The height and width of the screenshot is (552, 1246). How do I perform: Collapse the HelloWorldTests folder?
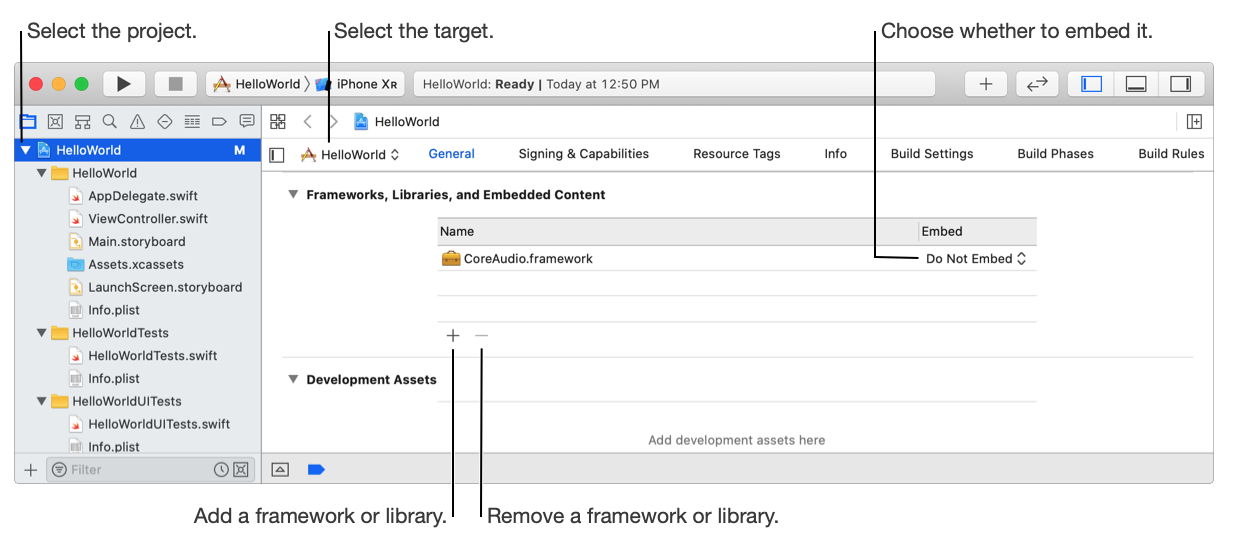click(42, 333)
